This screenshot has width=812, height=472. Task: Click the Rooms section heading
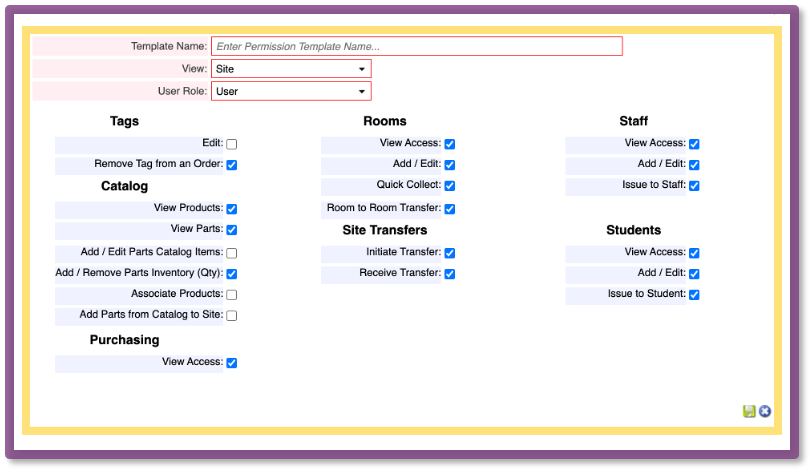385,121
